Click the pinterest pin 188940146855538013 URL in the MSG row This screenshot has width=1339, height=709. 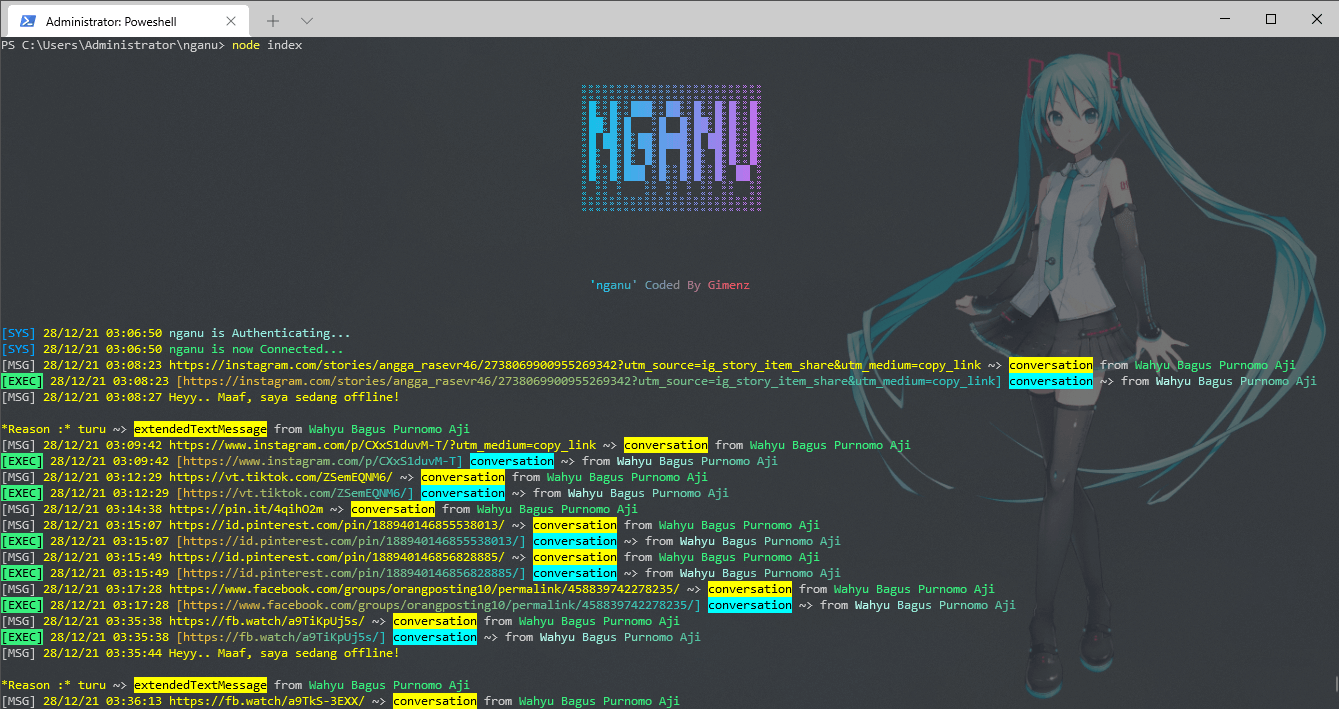(x=337, y=525)
